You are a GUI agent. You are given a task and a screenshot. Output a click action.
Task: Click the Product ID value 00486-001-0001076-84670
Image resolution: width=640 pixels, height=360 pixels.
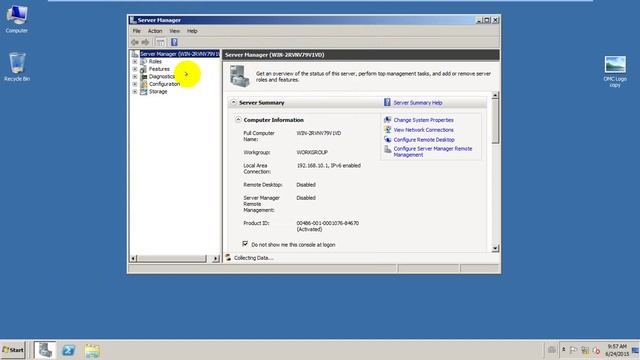click(x=327, y=223)
